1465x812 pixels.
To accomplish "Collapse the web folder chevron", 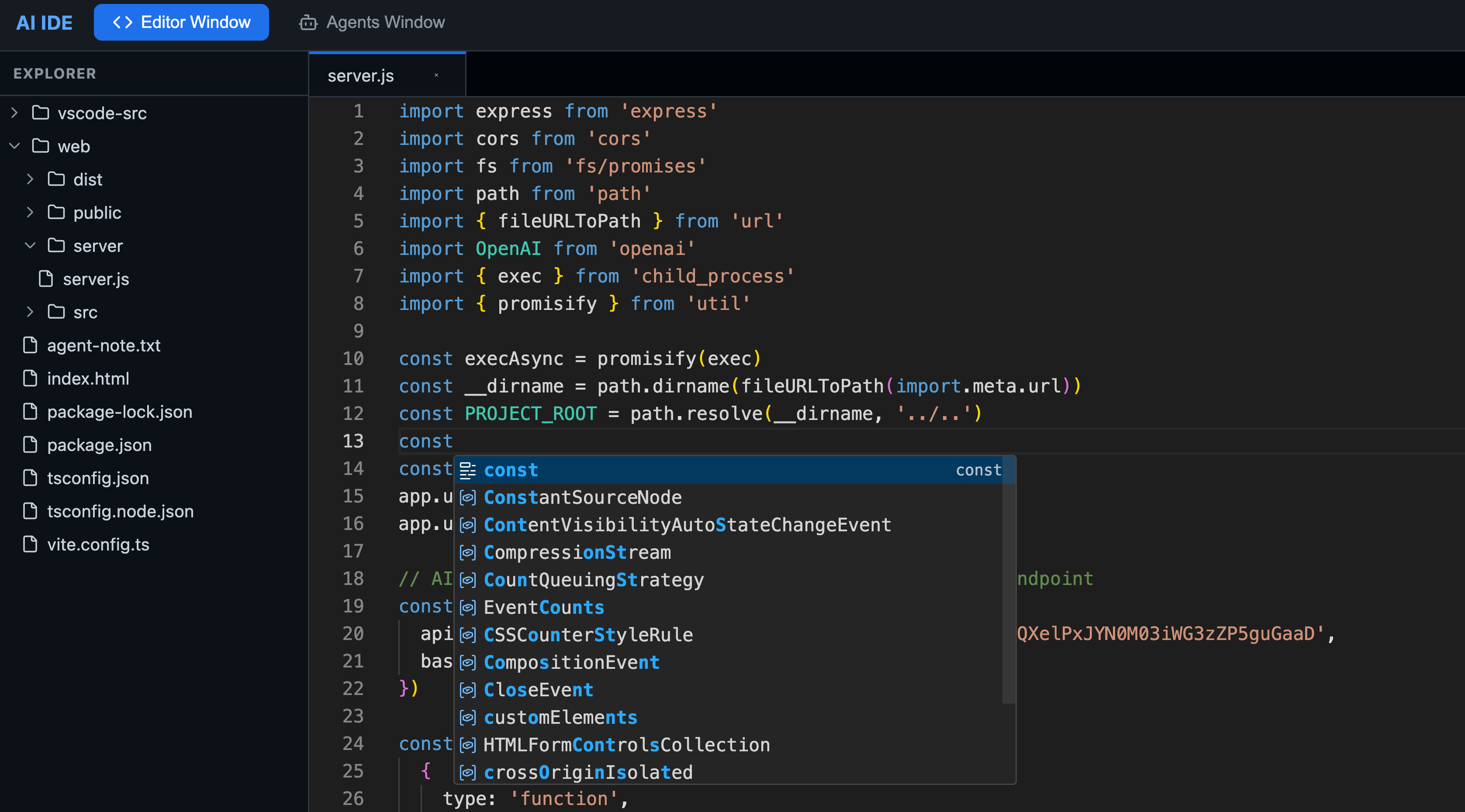I will click(15, 146).
